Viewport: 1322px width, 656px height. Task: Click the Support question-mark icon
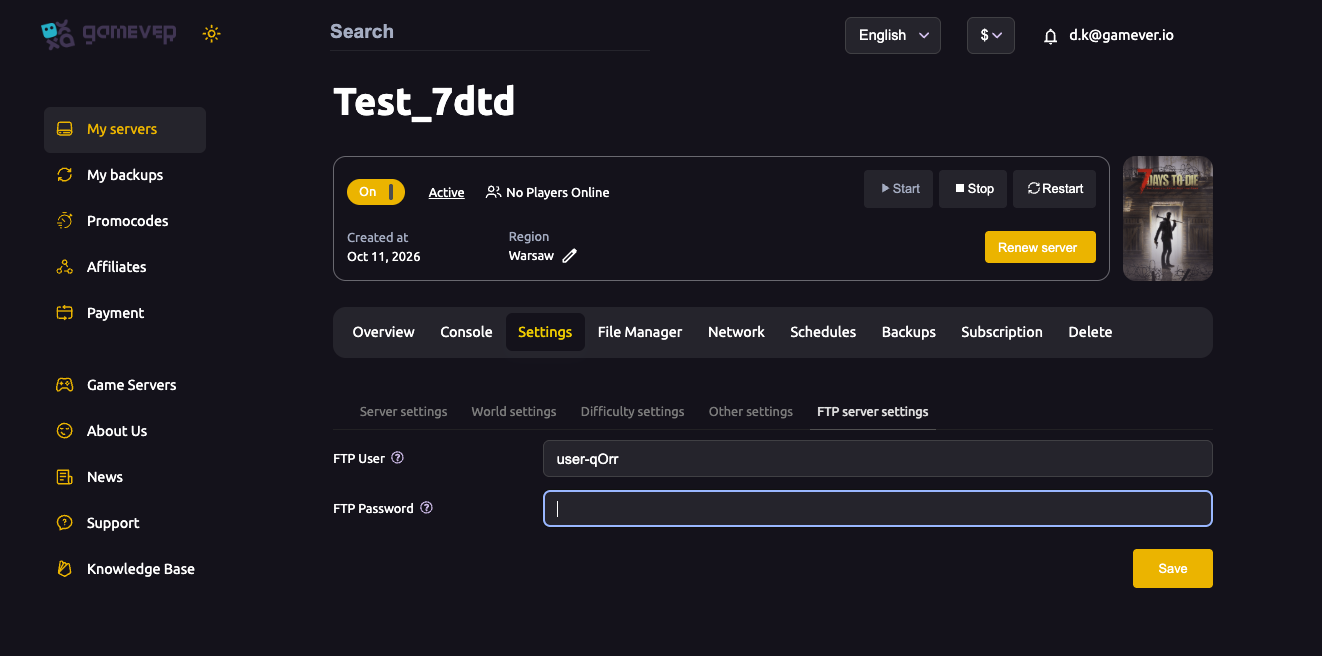coord(65,523)
